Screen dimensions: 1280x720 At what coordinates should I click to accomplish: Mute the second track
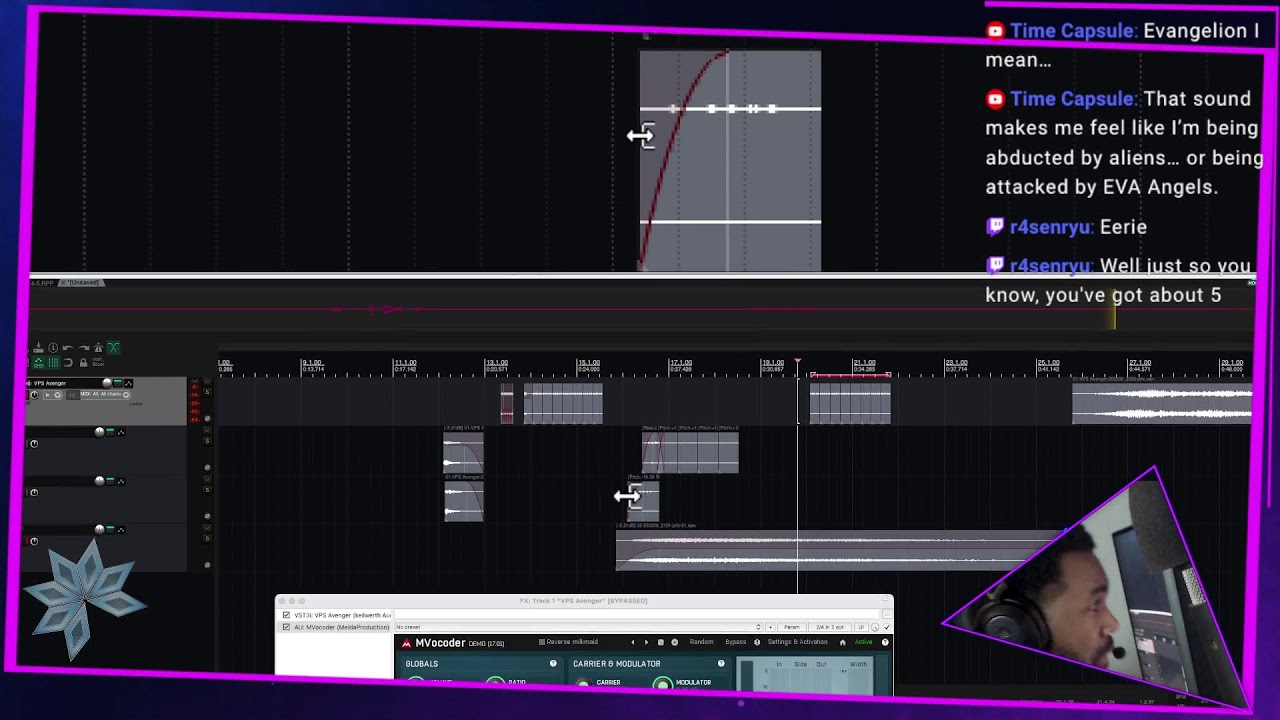[207, 431]
